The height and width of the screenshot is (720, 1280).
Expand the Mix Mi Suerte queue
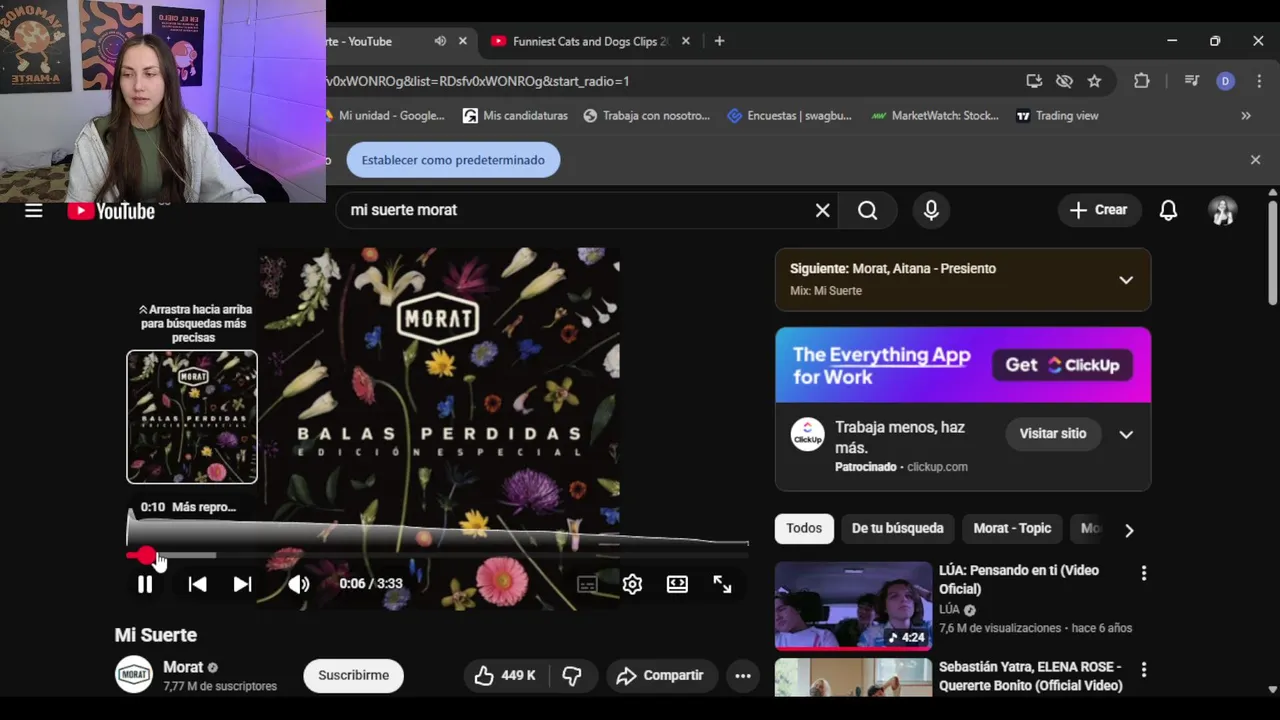(x=1126, y=279)
